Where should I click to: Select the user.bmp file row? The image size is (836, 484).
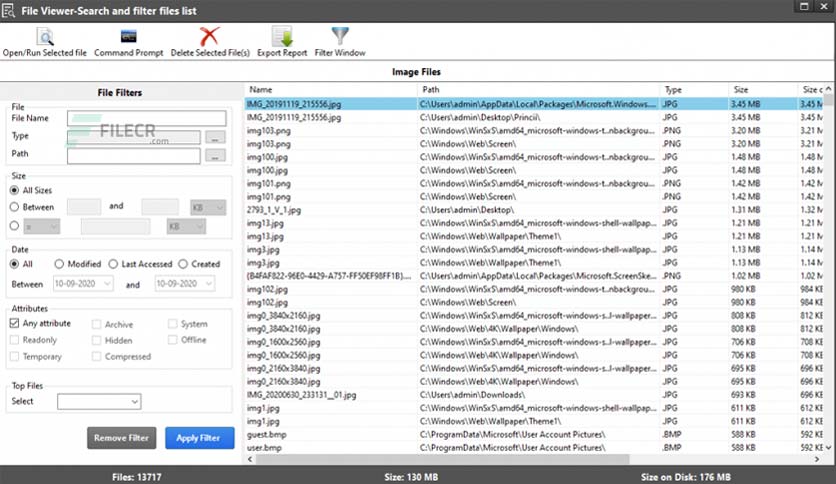pyautogui.click(x=534, y=448)
